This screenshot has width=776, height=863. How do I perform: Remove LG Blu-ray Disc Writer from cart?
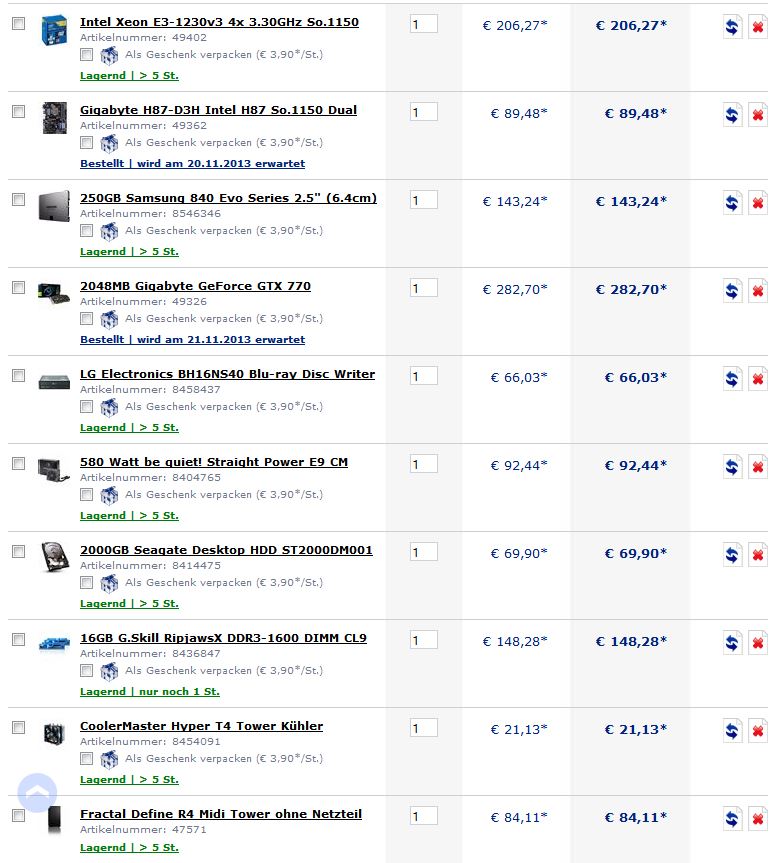coord(758,379)
